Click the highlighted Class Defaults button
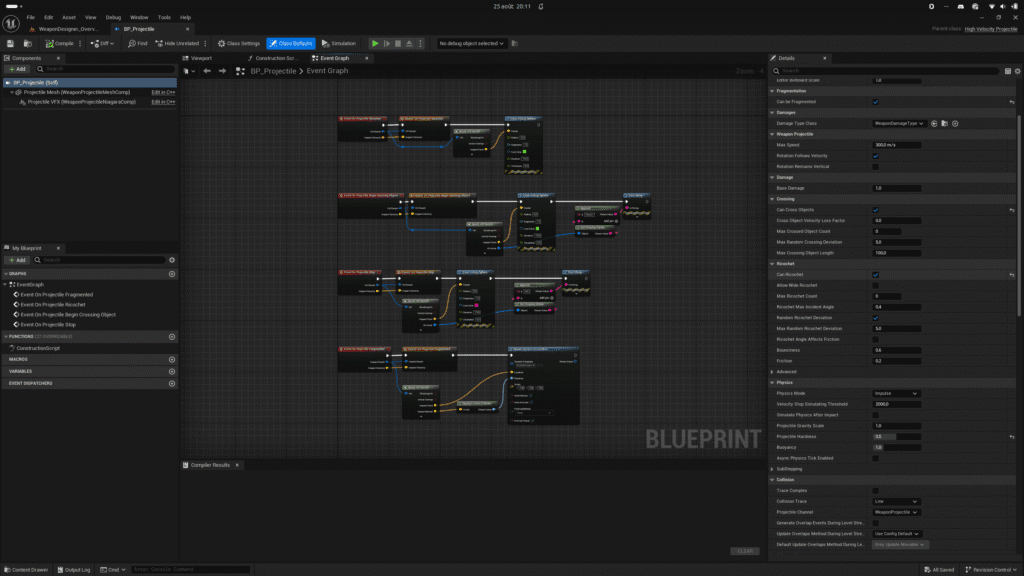The height and width of the screenshot is (576, 1024). 291,44
